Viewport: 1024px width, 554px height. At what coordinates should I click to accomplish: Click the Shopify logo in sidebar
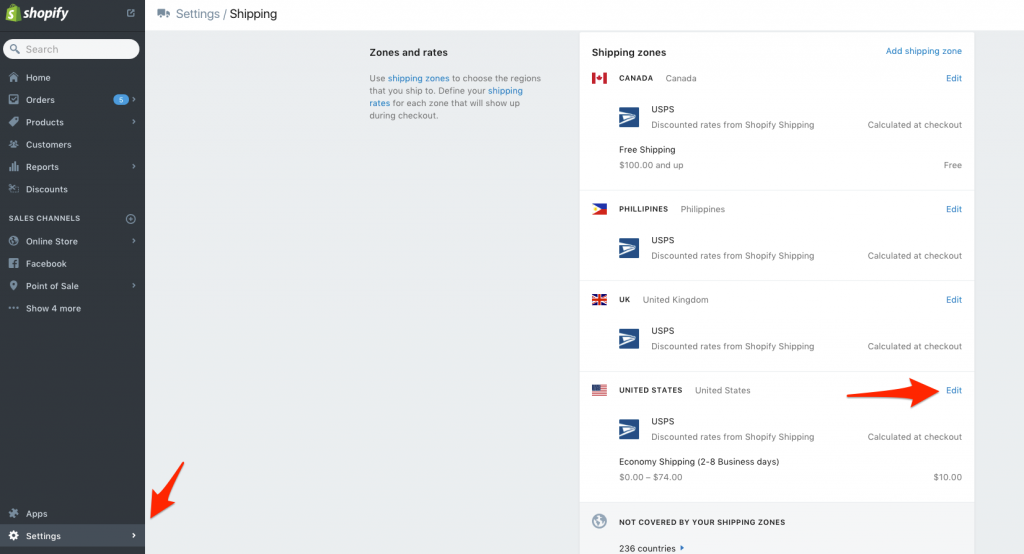coord(40,14)
